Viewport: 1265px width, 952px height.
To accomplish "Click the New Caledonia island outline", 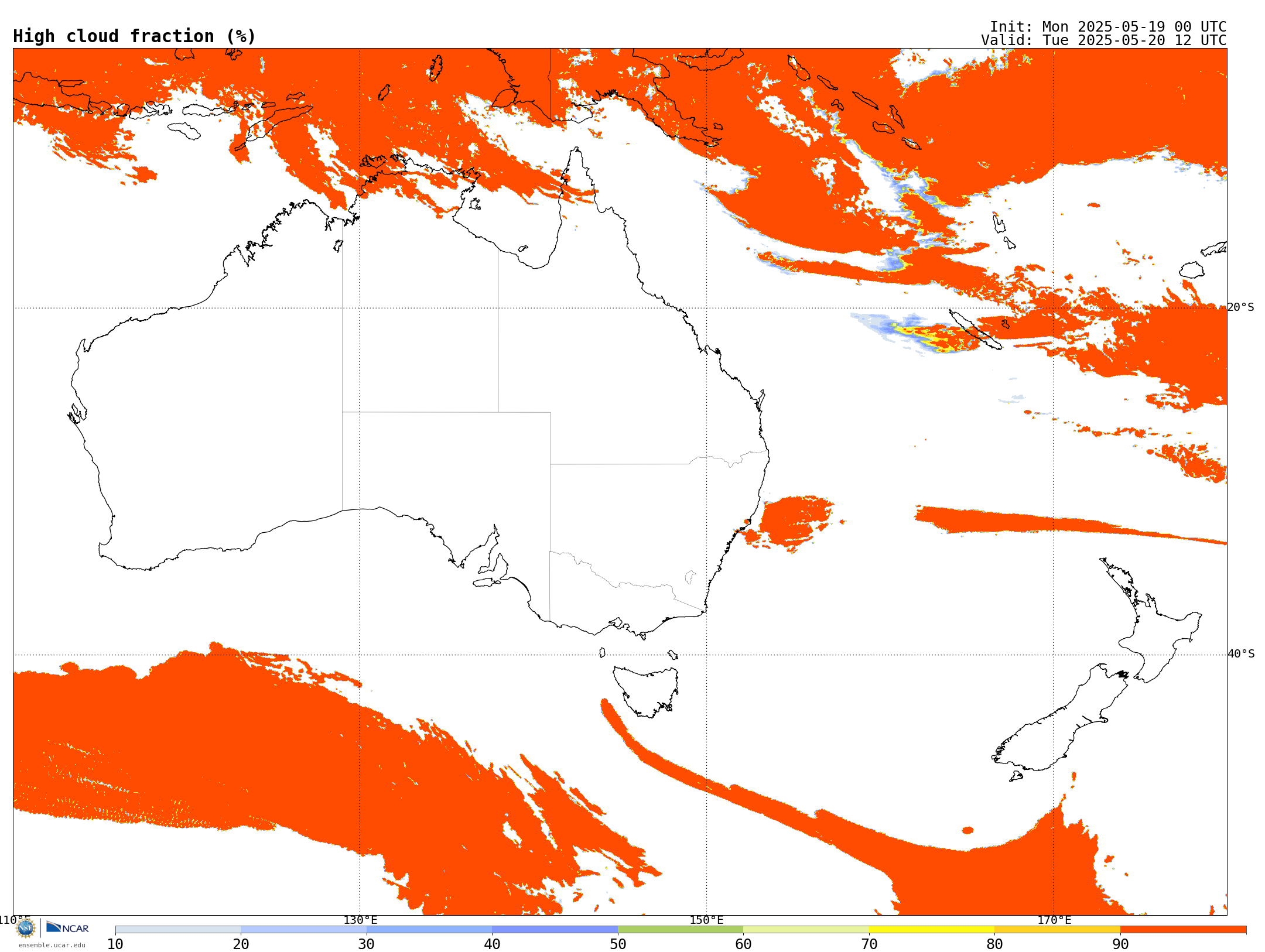I will coord(976,330).
